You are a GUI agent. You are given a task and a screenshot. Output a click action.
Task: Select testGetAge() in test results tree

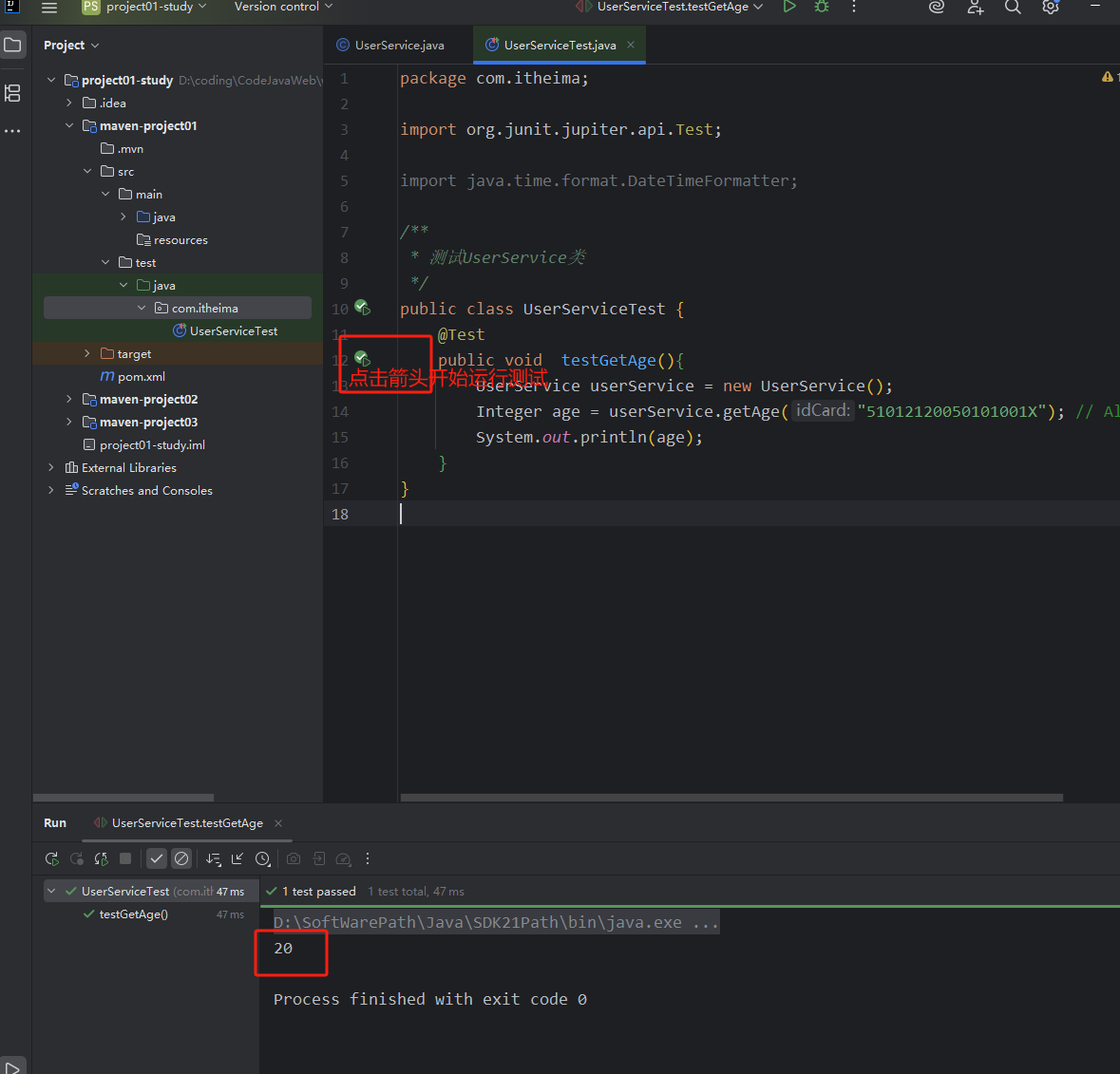(134, 914)
